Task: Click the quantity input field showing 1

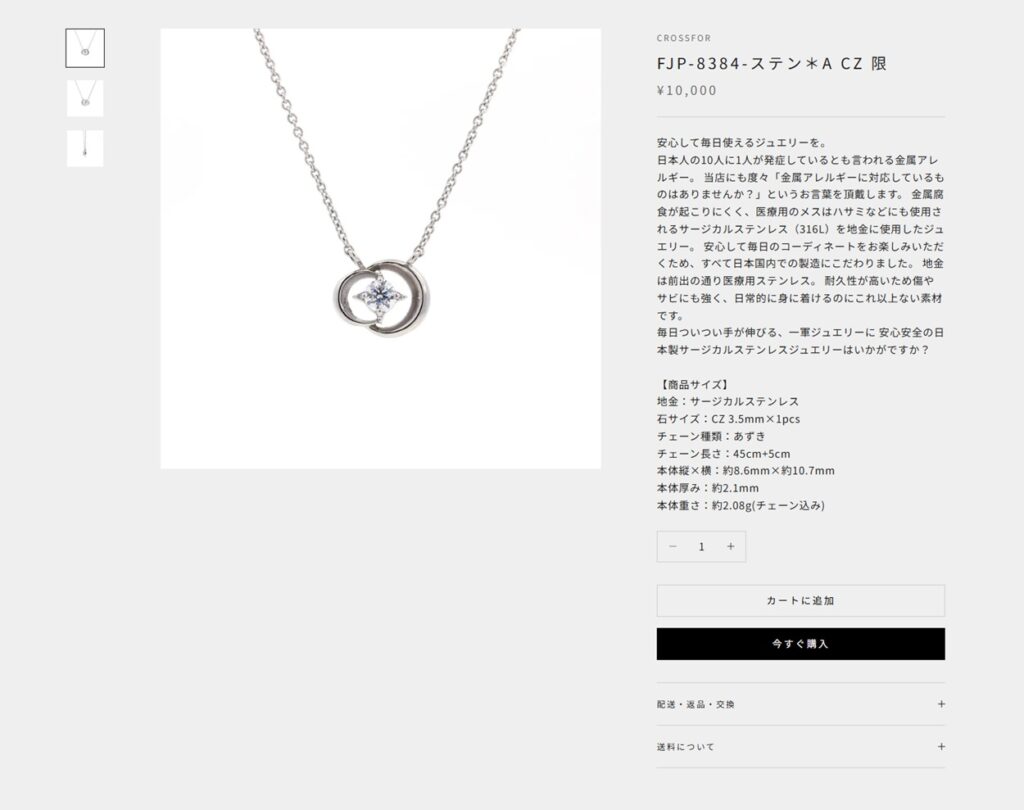Action: tap(701, 547)
